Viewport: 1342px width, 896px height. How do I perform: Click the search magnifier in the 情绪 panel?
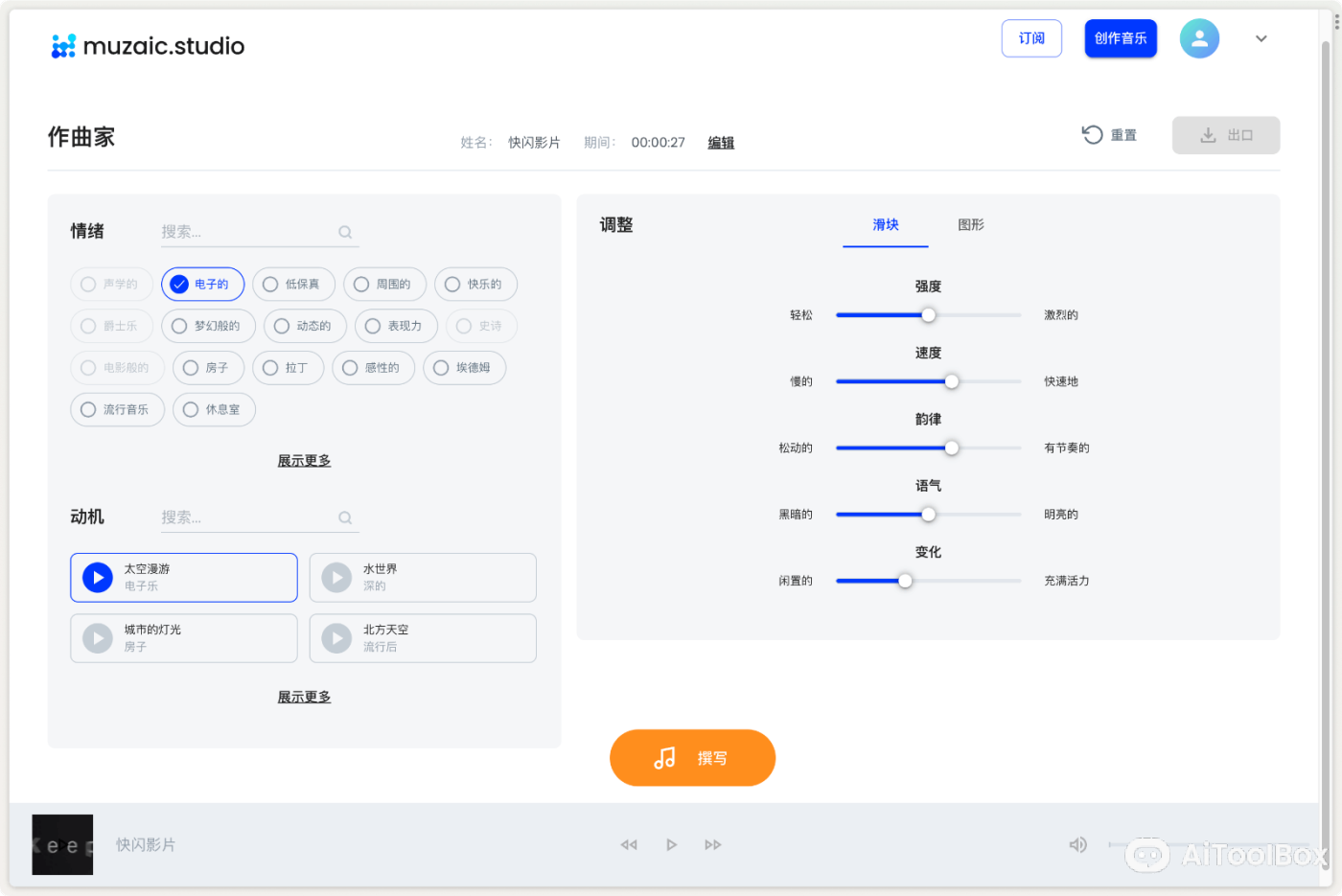pos(344,232)
